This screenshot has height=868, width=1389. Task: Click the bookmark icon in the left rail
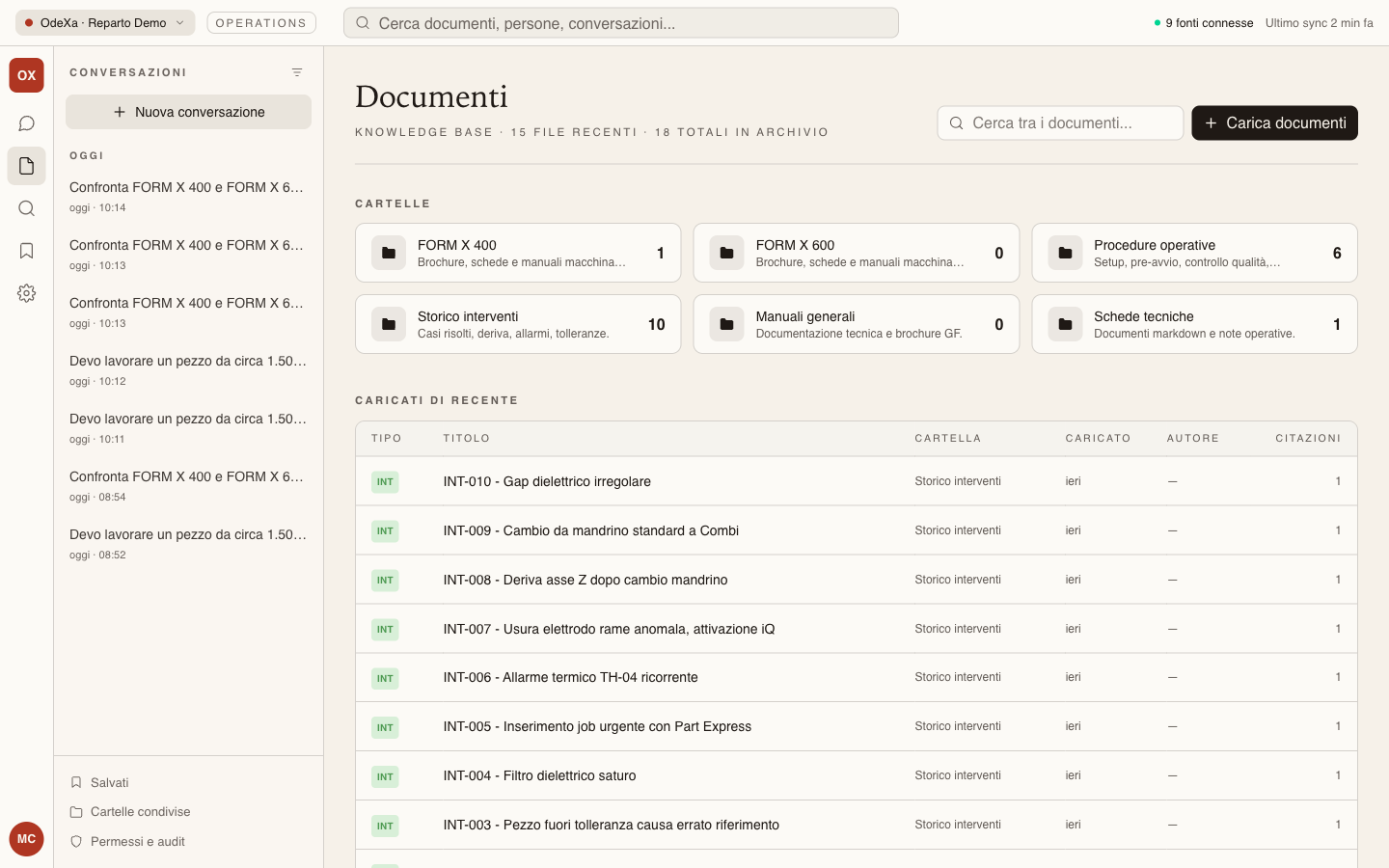click(x=26, y=251)
